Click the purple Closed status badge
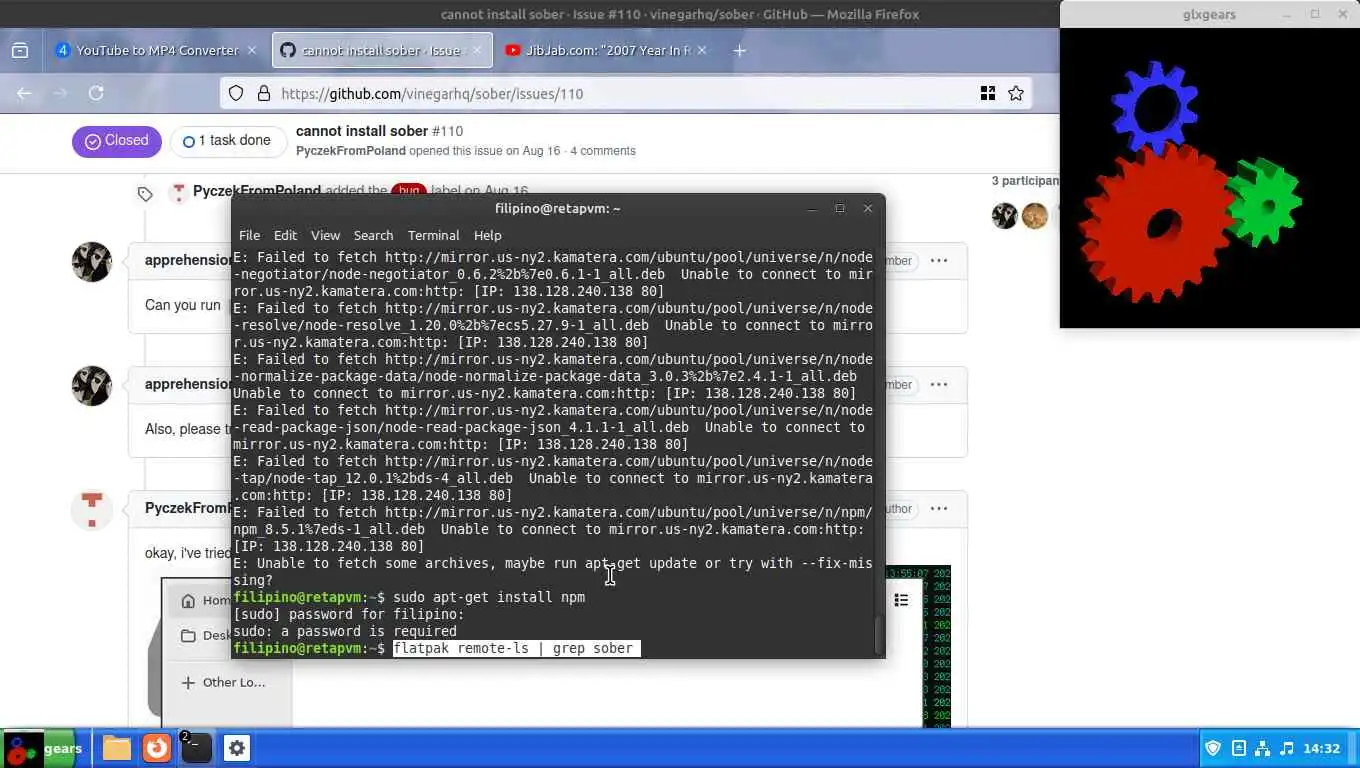 click(x=116, y=141)
